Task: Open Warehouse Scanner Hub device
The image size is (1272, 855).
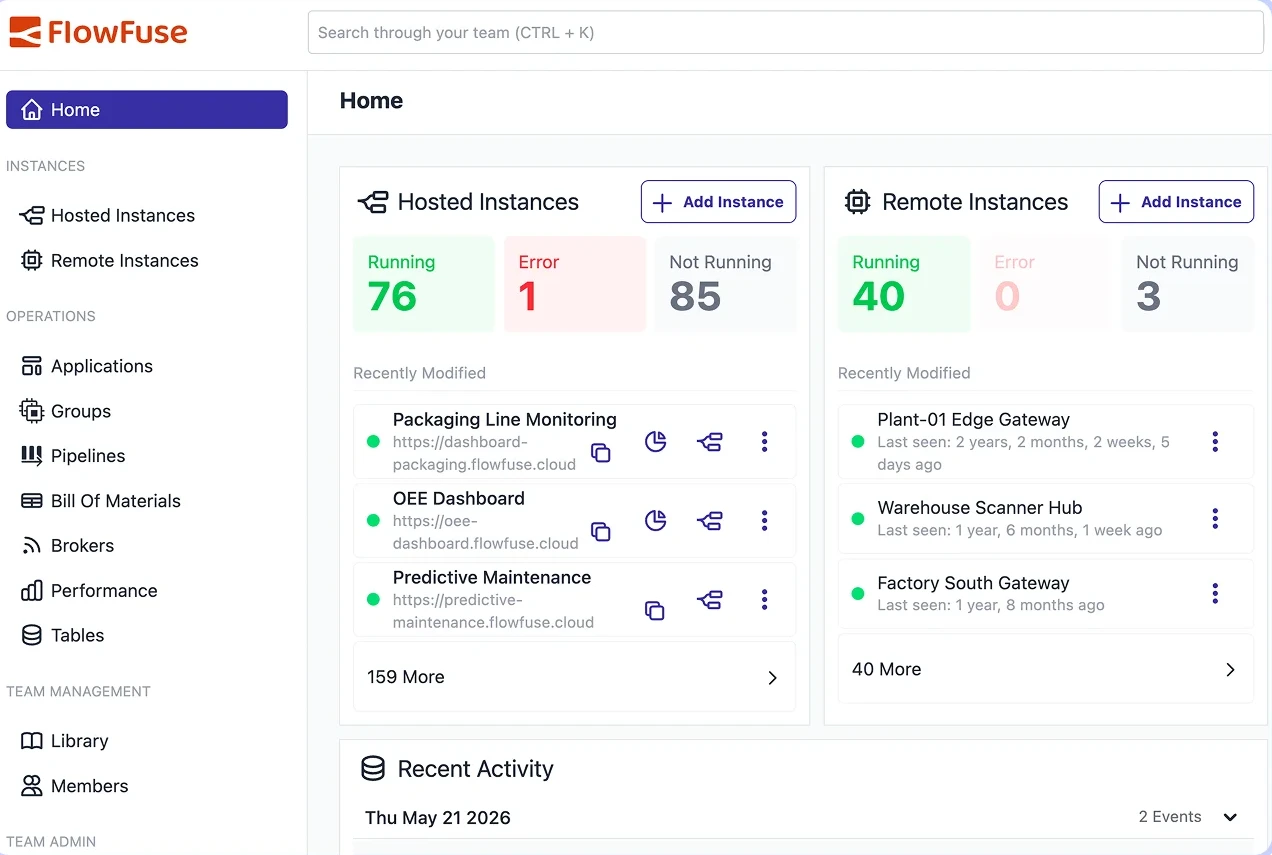Action: pos(980,508)
